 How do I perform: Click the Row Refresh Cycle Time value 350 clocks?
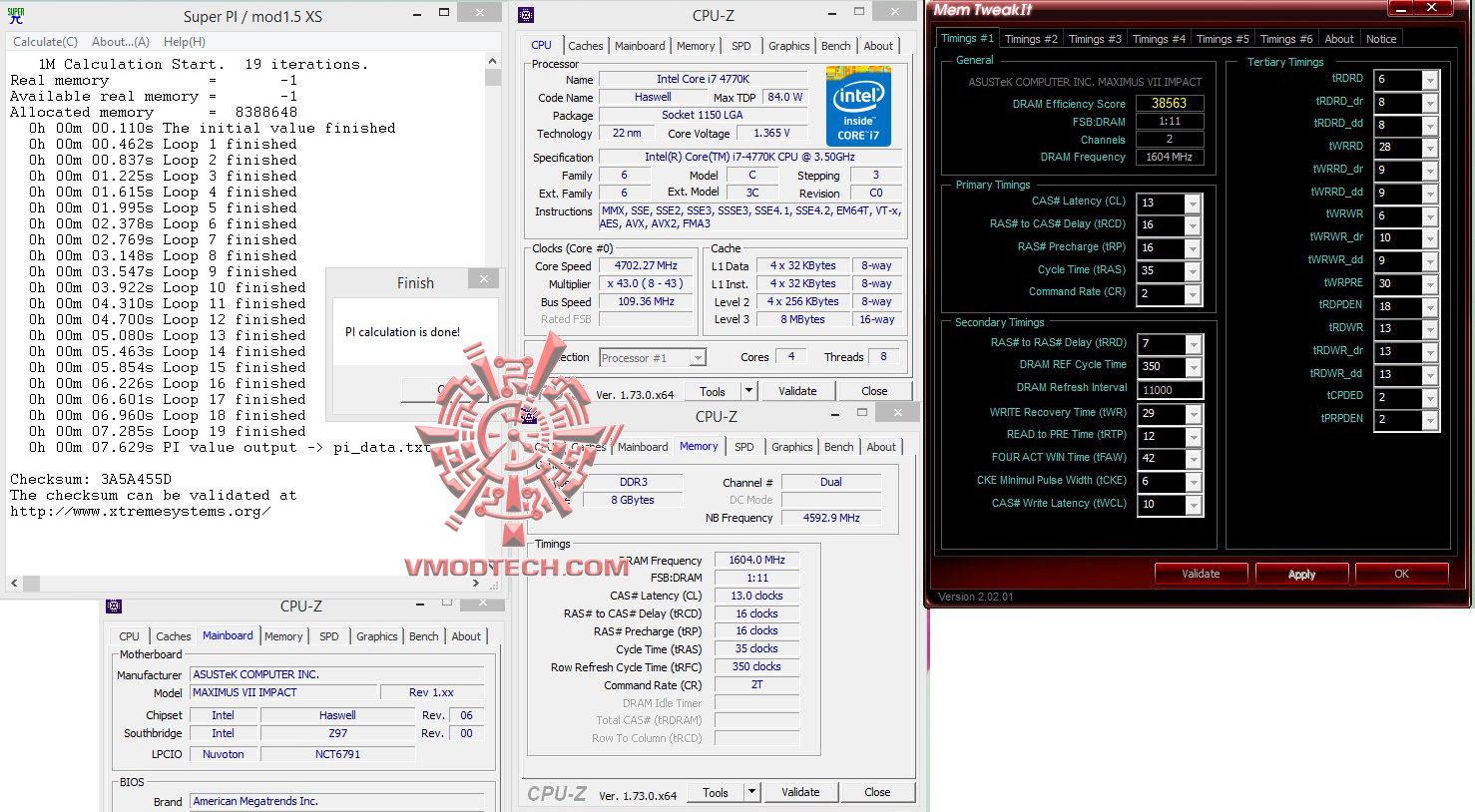click(756, 667)
